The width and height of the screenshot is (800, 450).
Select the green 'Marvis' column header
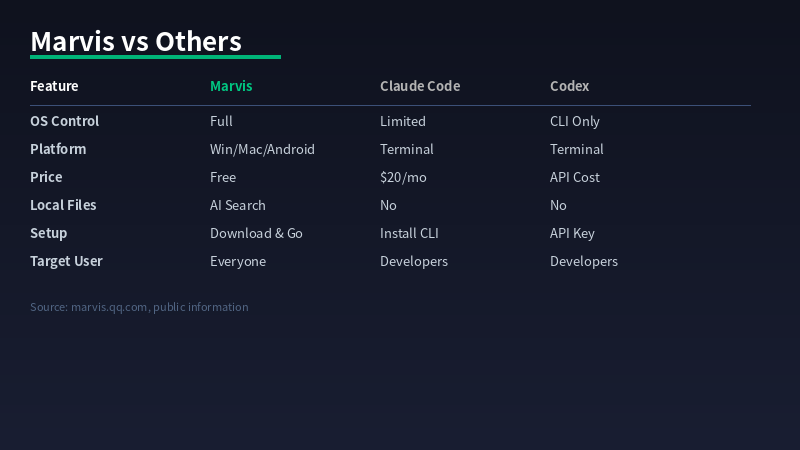pyautogui.click(x=231, y=86)
